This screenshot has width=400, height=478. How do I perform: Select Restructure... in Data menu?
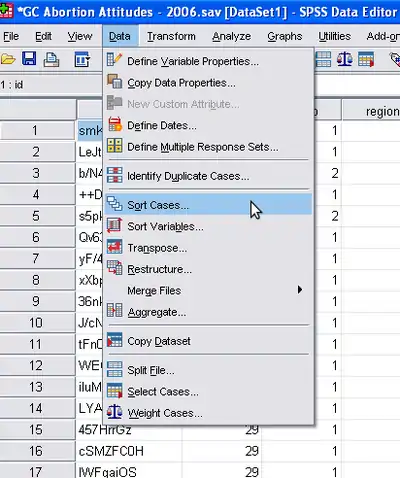[209, 269]
